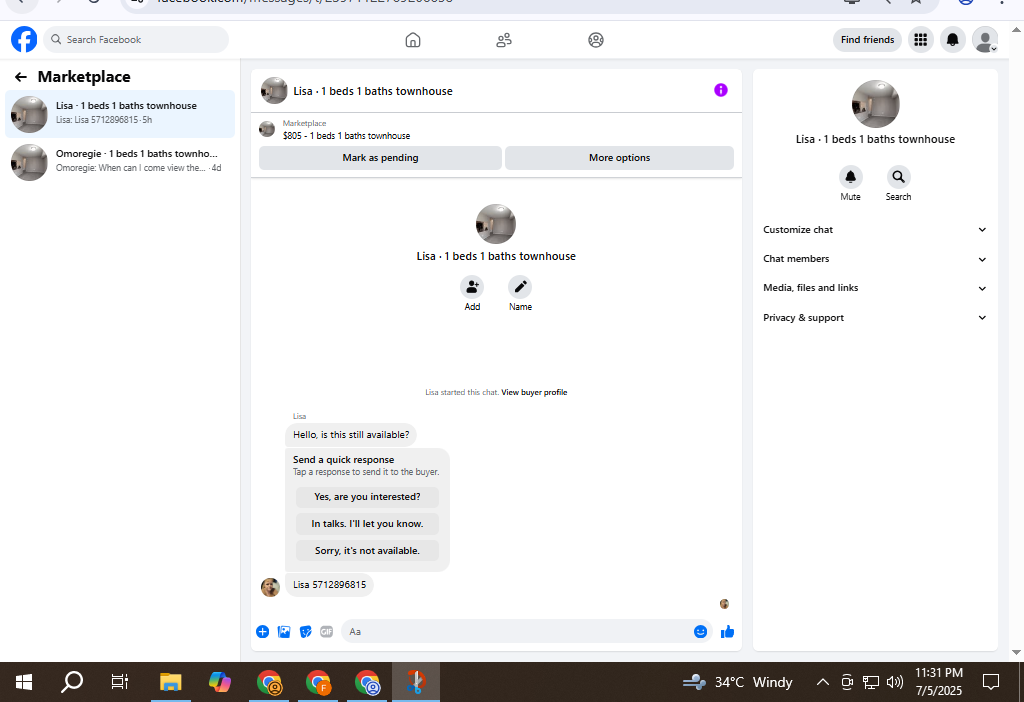Choose a sticker from the sticker icon
This screenshot has width=1024, height=702.
coord(306,631)
